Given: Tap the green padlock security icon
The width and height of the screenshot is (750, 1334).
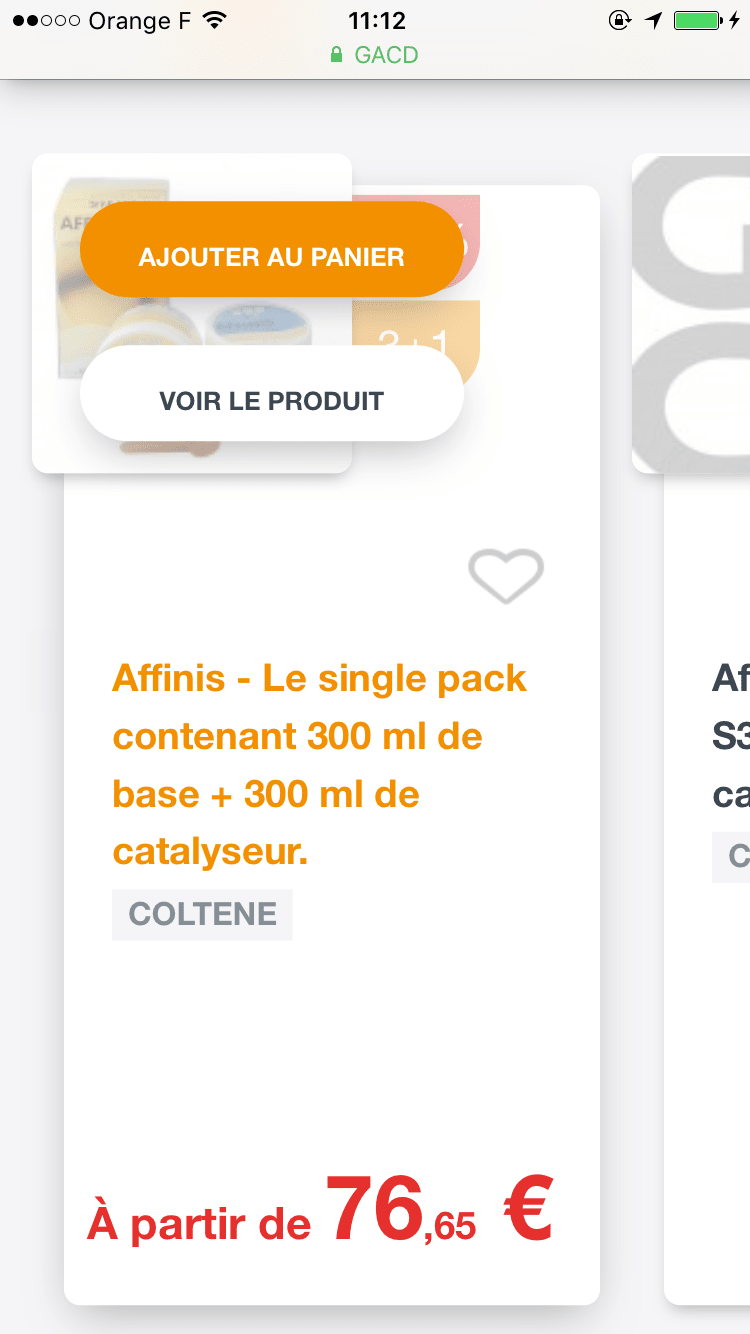Looking at the screenshot, I should point(337,55).
